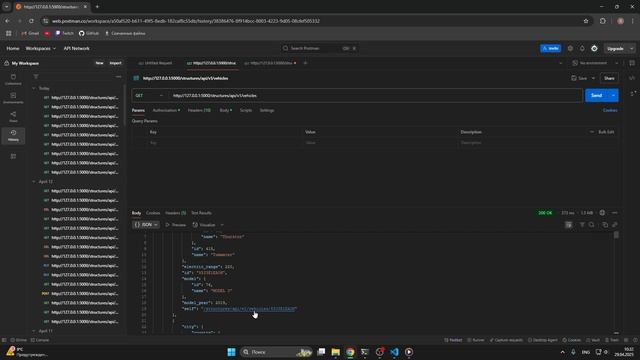Image resolution: width=640 pixels, height=360 pixels.
Task: Open the response Cookies tab
Action: pos(153,213)
